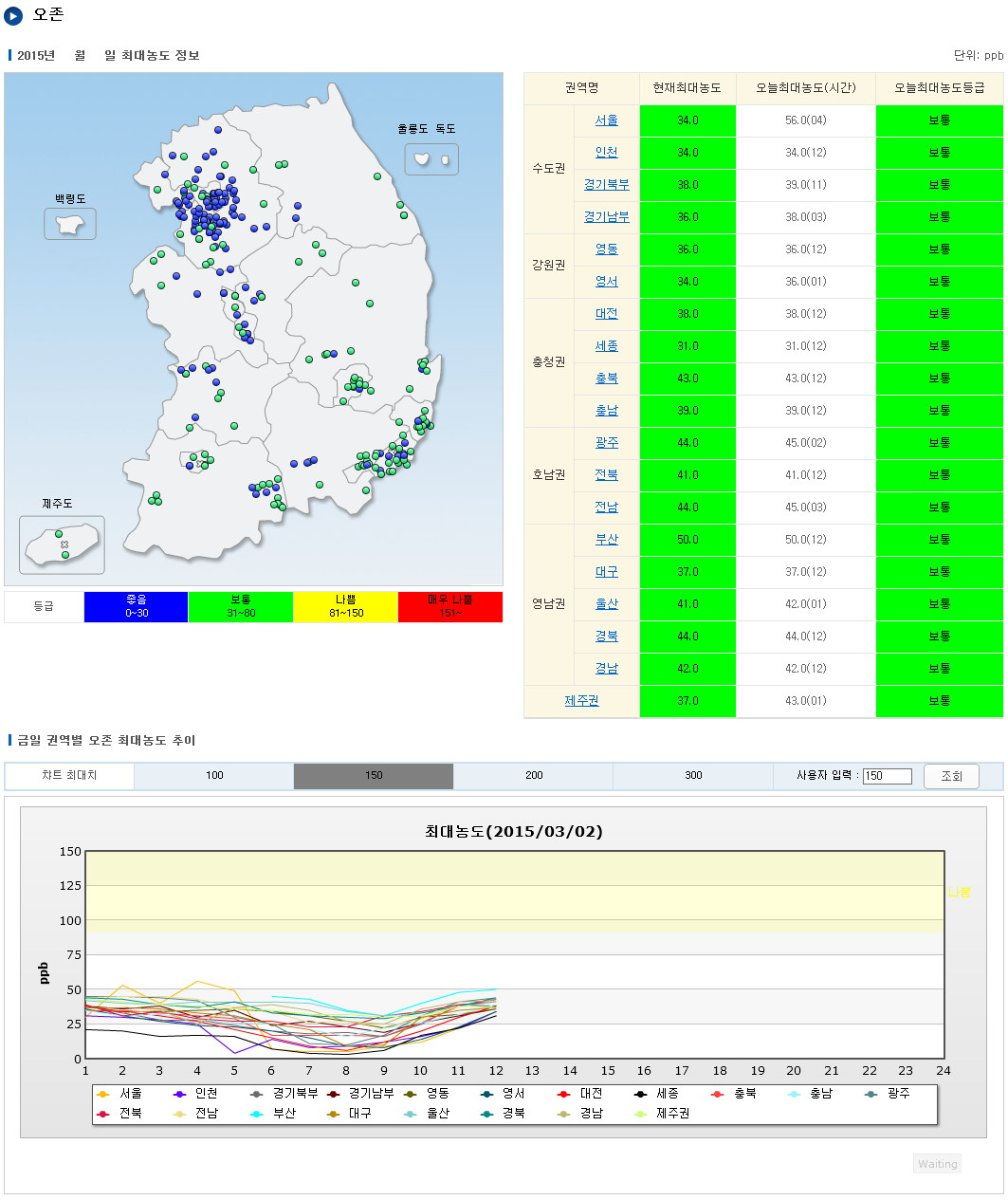Open the 서울 region link
The height and width of the screenshot is (1200, 1008).
607,120
